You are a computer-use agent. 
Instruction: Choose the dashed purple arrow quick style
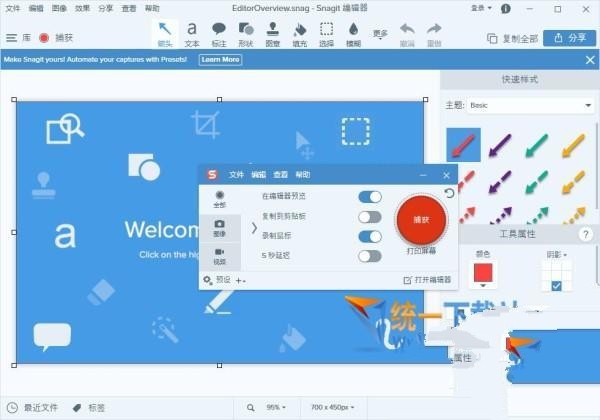500,182
